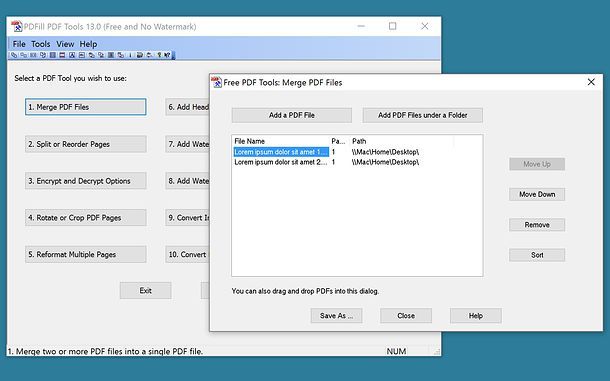Click the Reformat Multiple Pages toolbar icon

[x=53, y=55]
